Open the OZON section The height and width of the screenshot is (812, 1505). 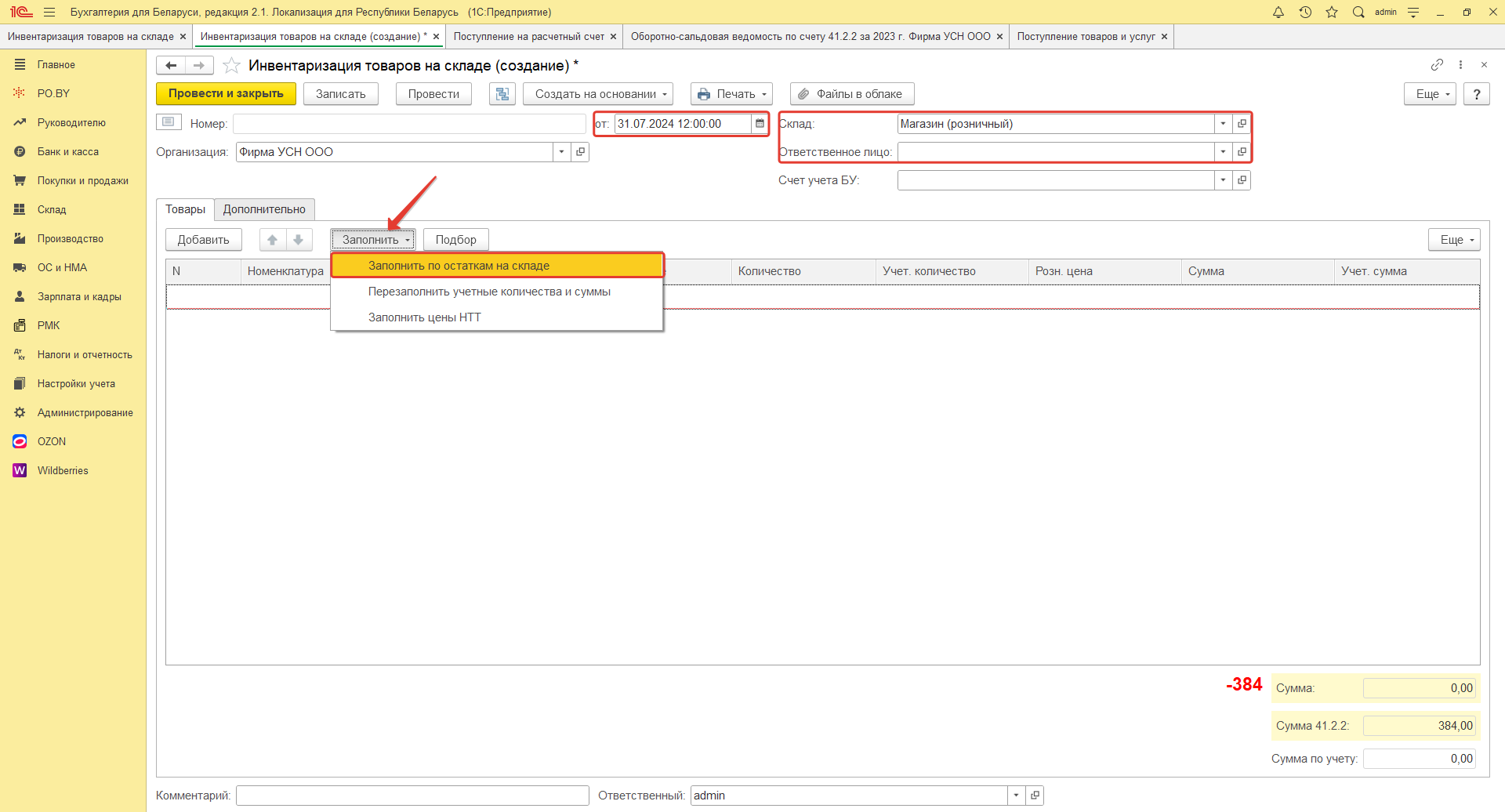(52, 441)
